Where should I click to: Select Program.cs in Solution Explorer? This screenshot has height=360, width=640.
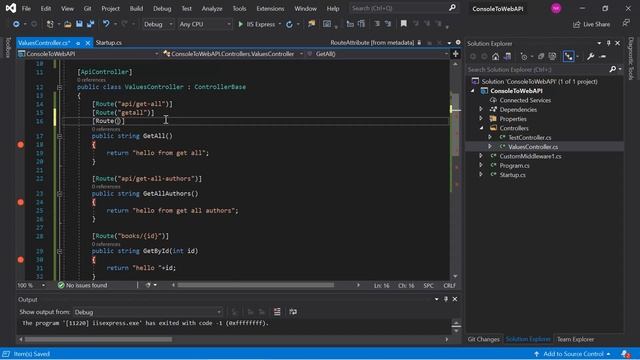tap(514, 166)
